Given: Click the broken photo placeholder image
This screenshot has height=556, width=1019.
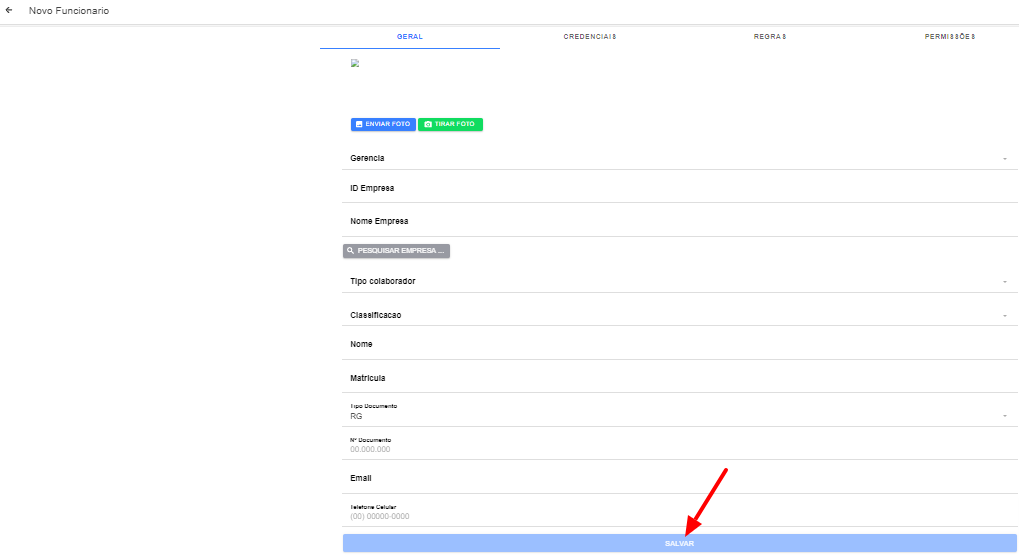Looking at the screenshot, I should pos(355,64).
